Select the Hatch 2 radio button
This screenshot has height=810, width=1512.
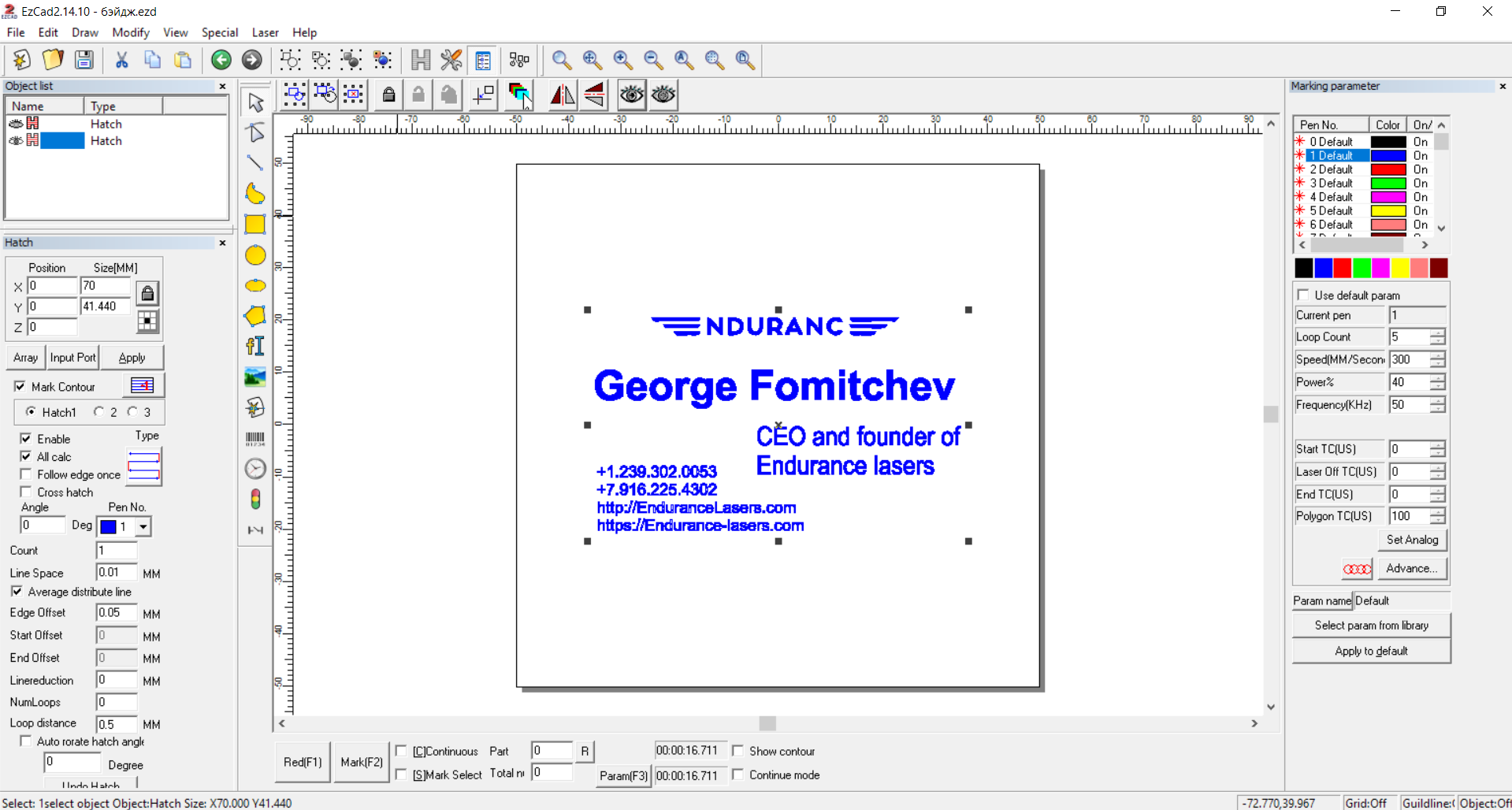click(99, 412)
